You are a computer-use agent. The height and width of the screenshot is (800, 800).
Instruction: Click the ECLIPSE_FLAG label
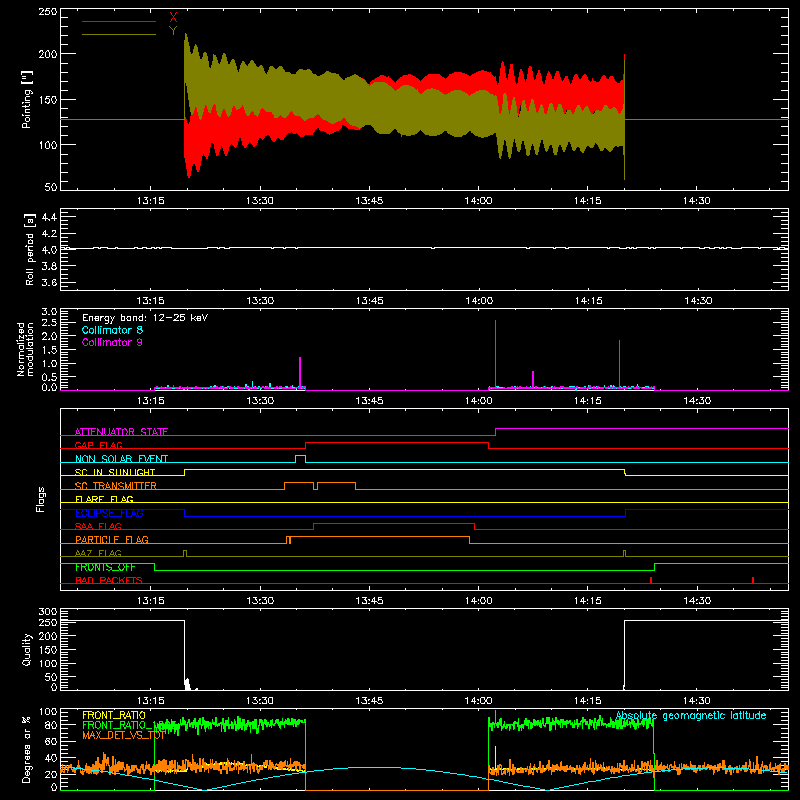click(109, 513)
